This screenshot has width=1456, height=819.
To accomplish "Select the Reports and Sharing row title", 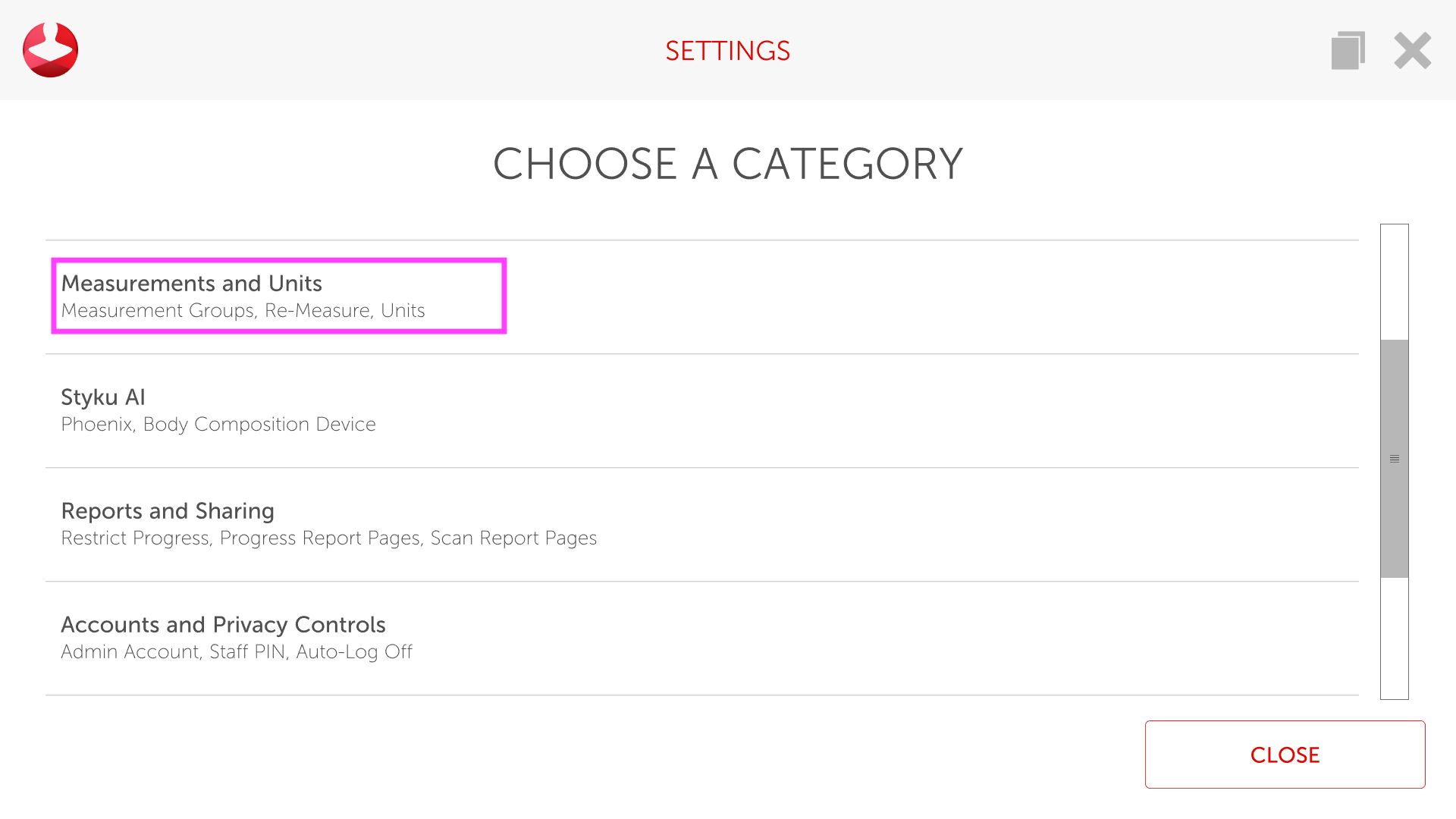I will tap(168, 511).
